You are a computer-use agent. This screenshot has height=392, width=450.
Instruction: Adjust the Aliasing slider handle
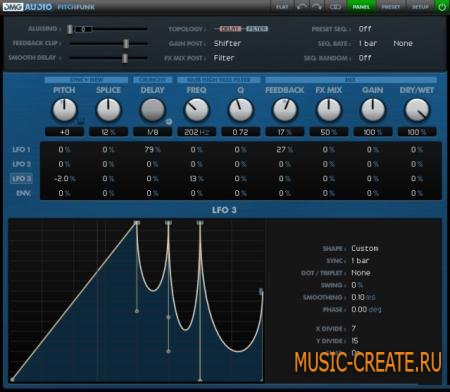point(70,29)
